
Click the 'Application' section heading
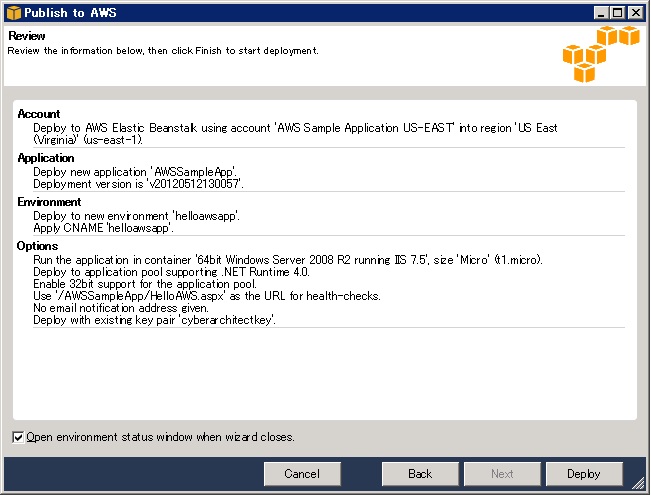pyautogui.click(x=46, y=158)
